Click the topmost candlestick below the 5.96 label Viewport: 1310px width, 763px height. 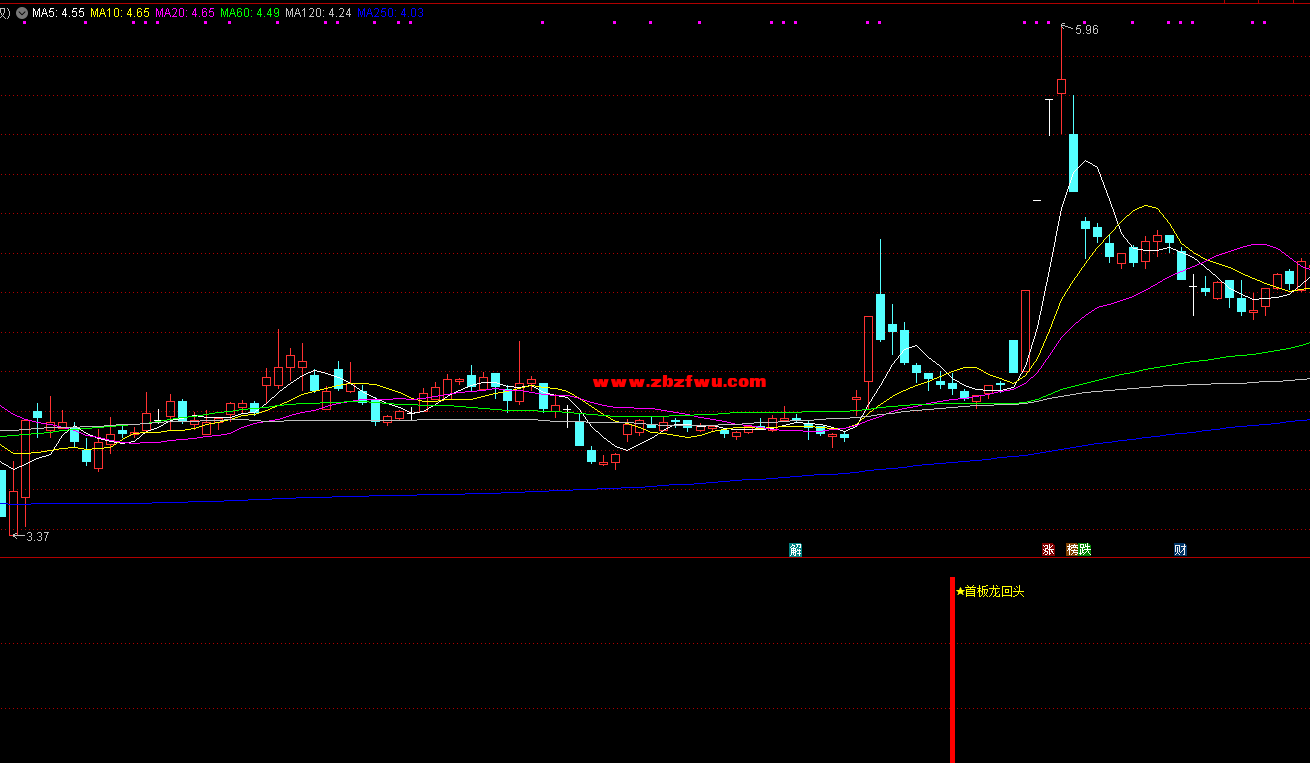pos(1061,85)
